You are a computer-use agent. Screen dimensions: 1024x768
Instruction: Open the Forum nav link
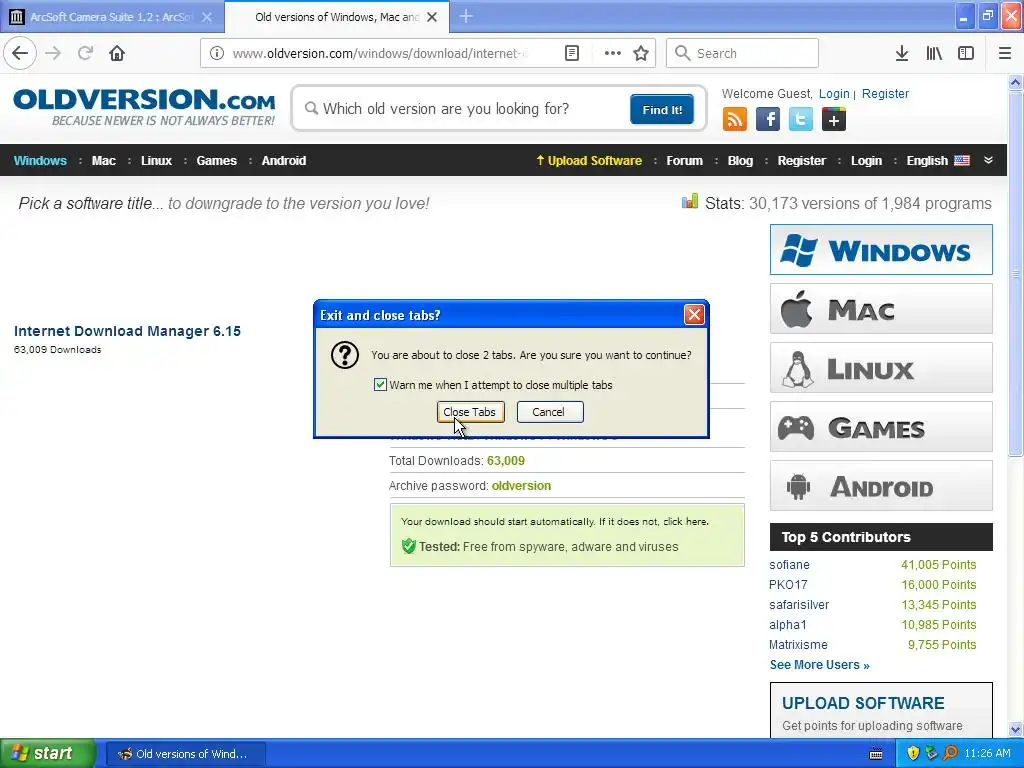coord(684,161)
